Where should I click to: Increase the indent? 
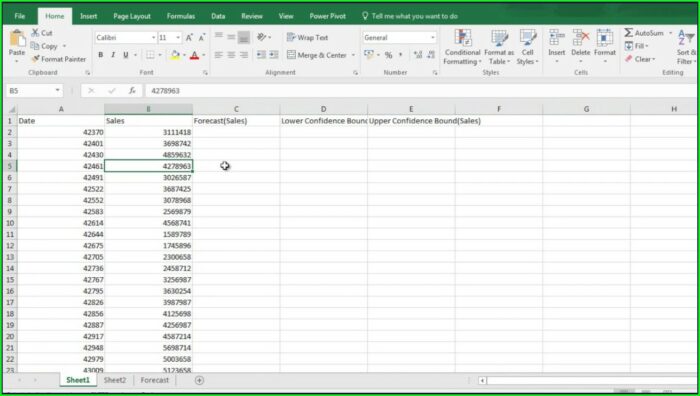(x=274, y=55)
